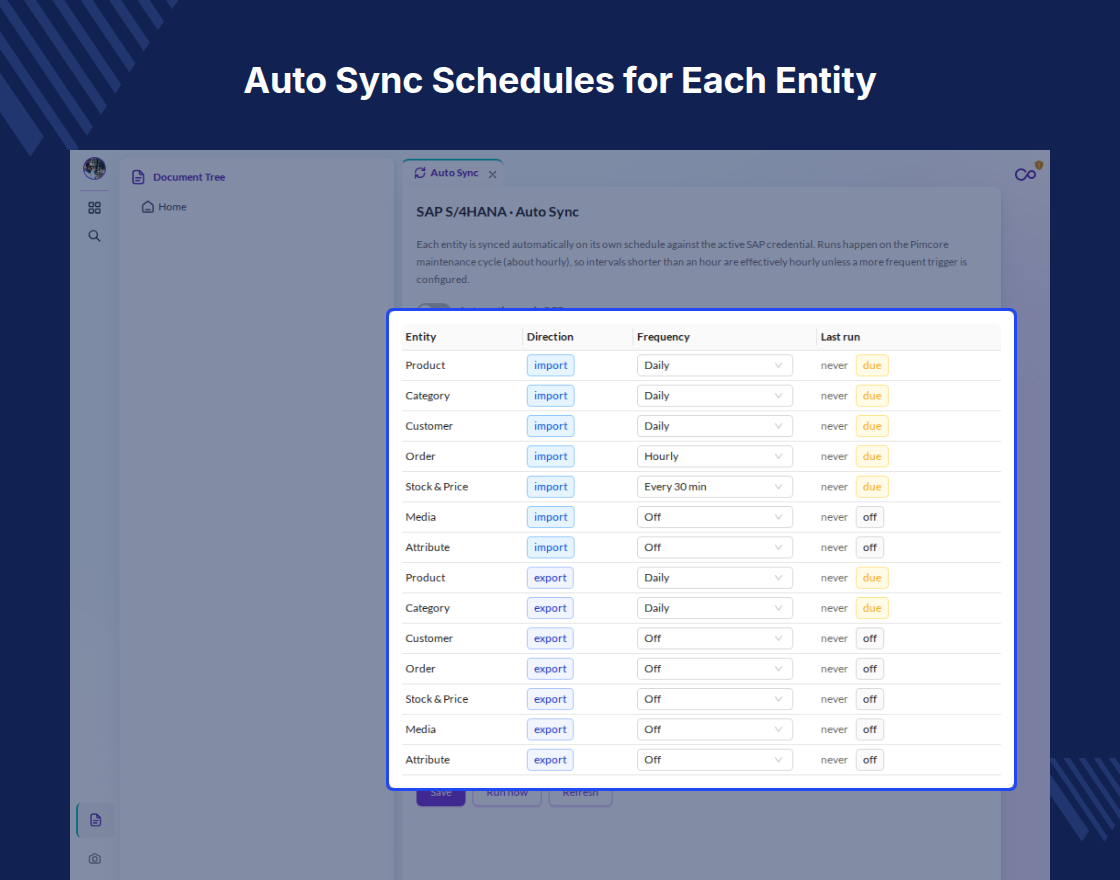Click export badge in Product row
This screenshot has width=1120, height=880.
550,578
